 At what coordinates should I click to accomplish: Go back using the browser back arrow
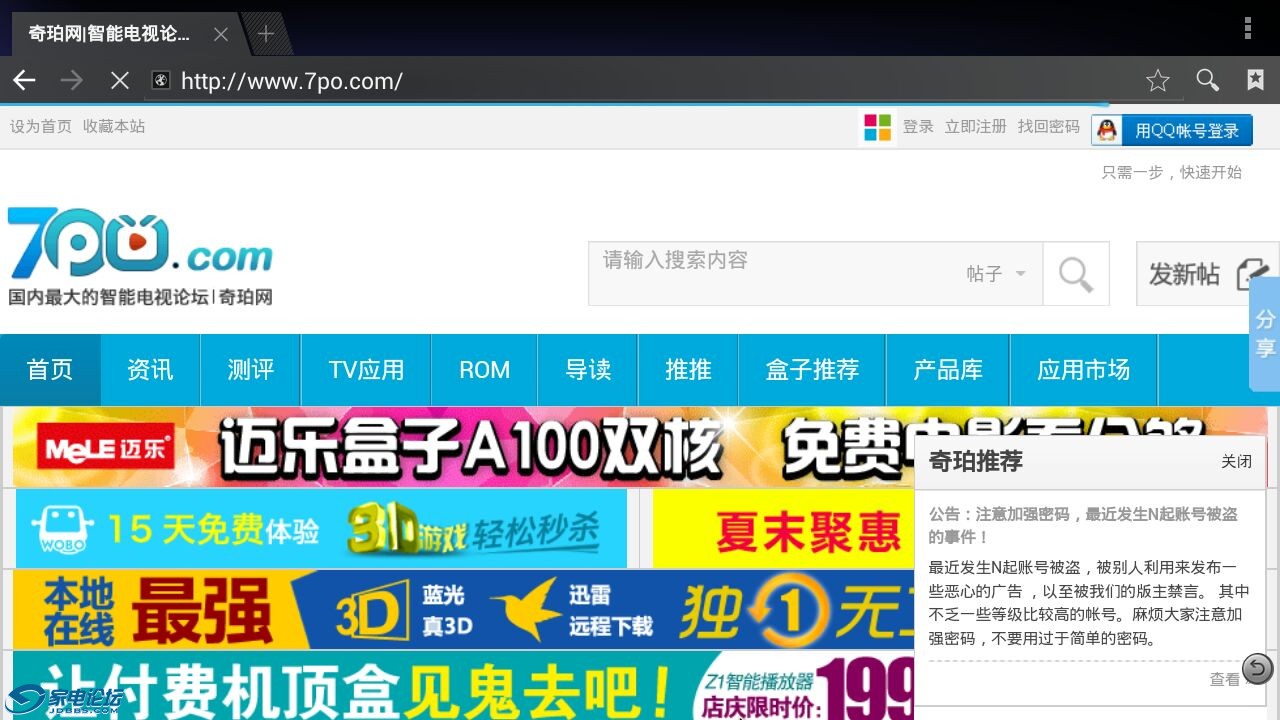pos(24,81)
